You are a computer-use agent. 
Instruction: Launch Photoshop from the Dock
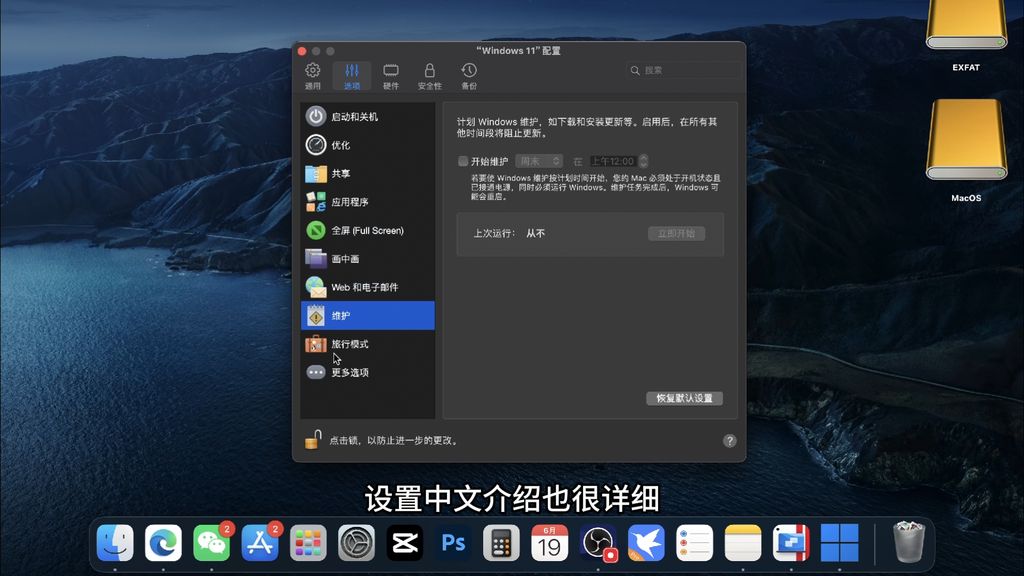pyautogui.click(x=453, y=543)
